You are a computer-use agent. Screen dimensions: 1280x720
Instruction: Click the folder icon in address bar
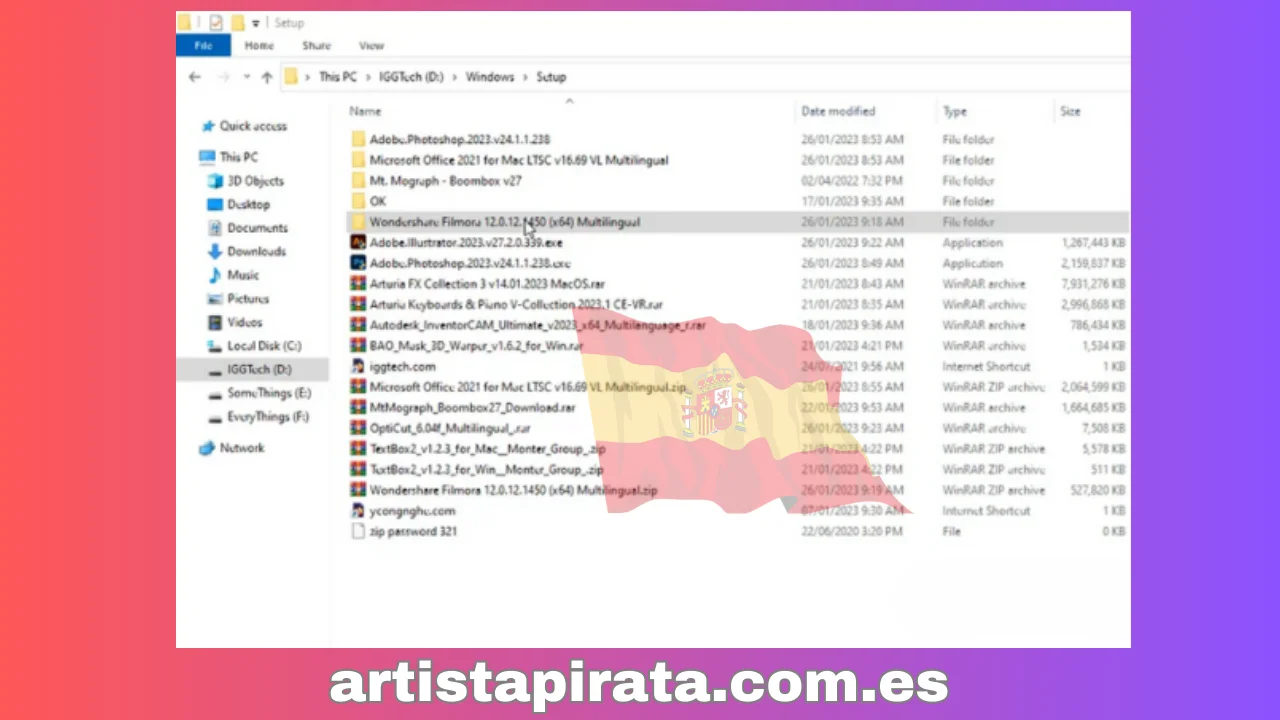[292, 77]
